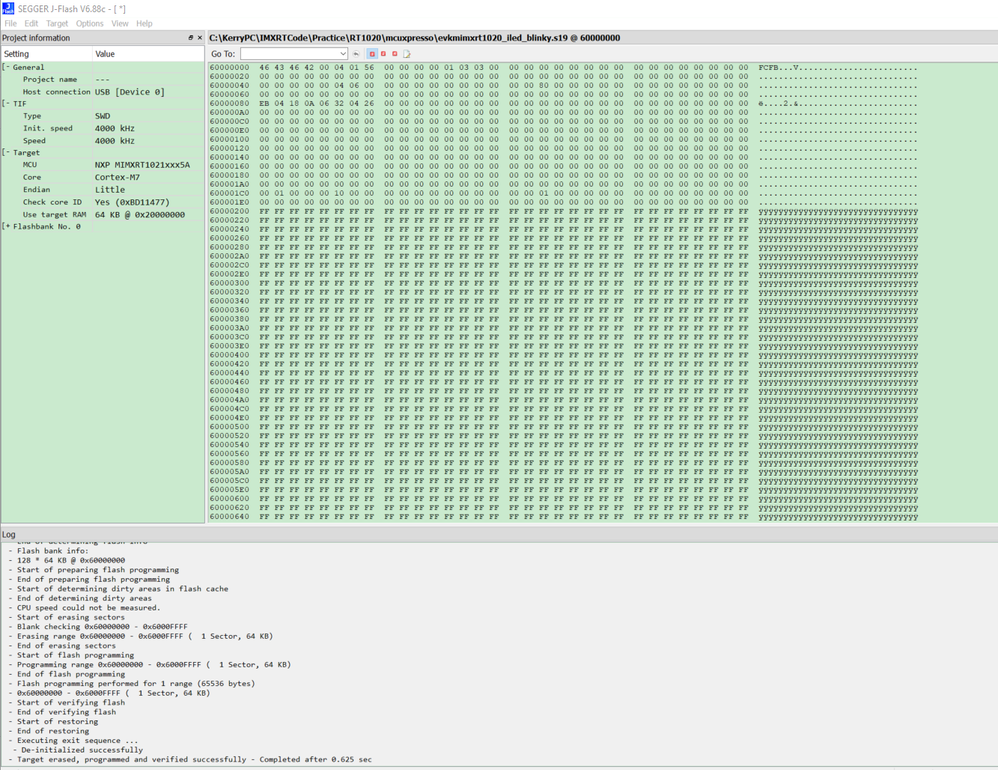Screen dimensions: 998x770
Task: Select the 4-byte hex display mode icon
Action: click(394, 53)
